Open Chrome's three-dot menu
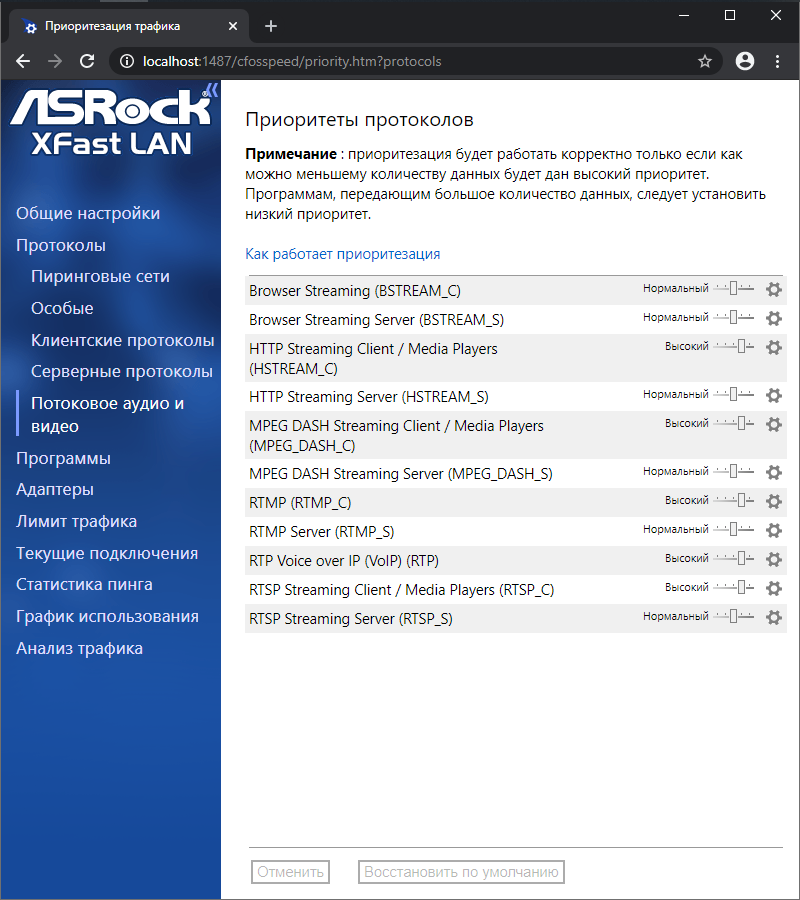The height and width of the screenshot is (900, 800). (x=777, y=61)
